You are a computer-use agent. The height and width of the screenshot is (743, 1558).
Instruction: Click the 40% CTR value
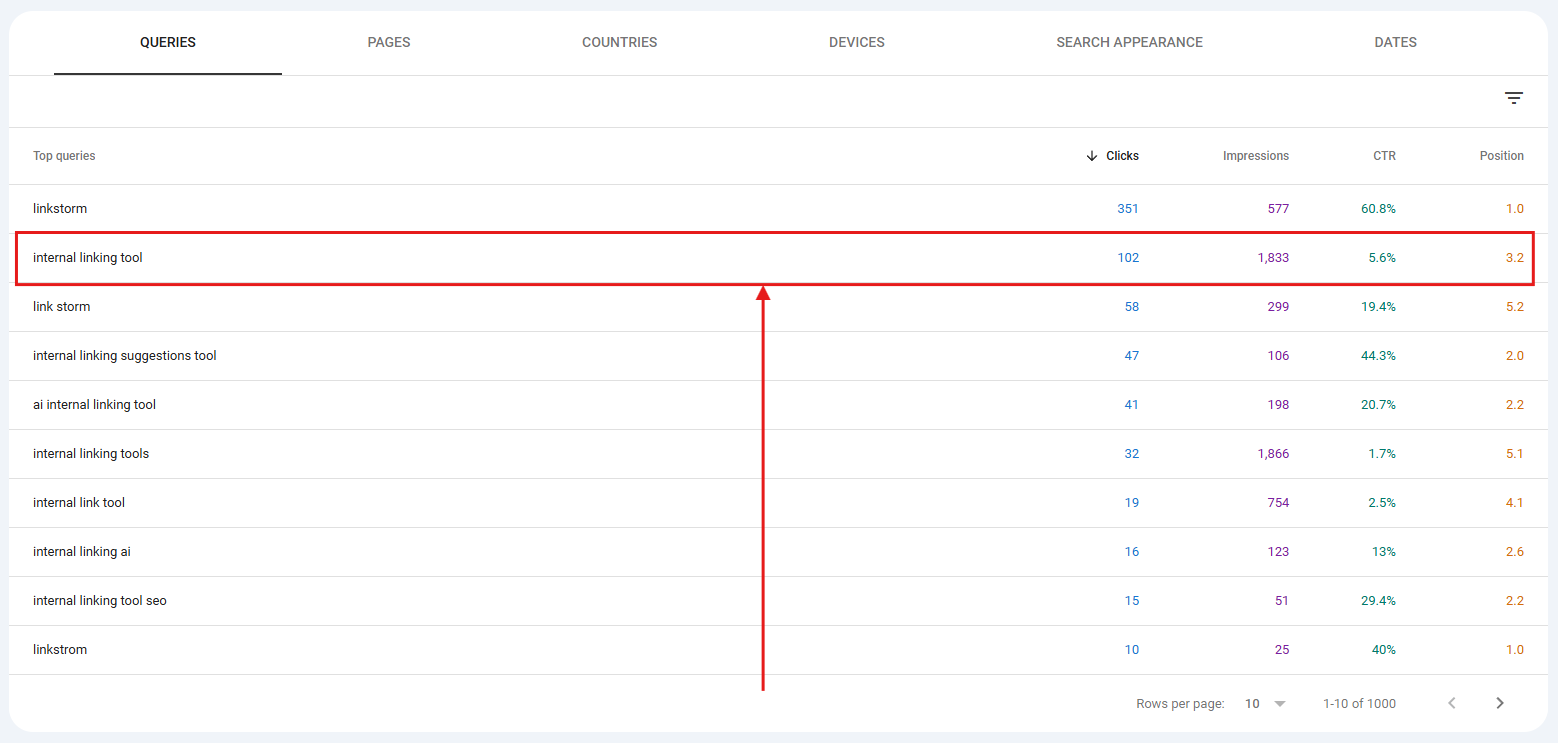[1384, 650]
